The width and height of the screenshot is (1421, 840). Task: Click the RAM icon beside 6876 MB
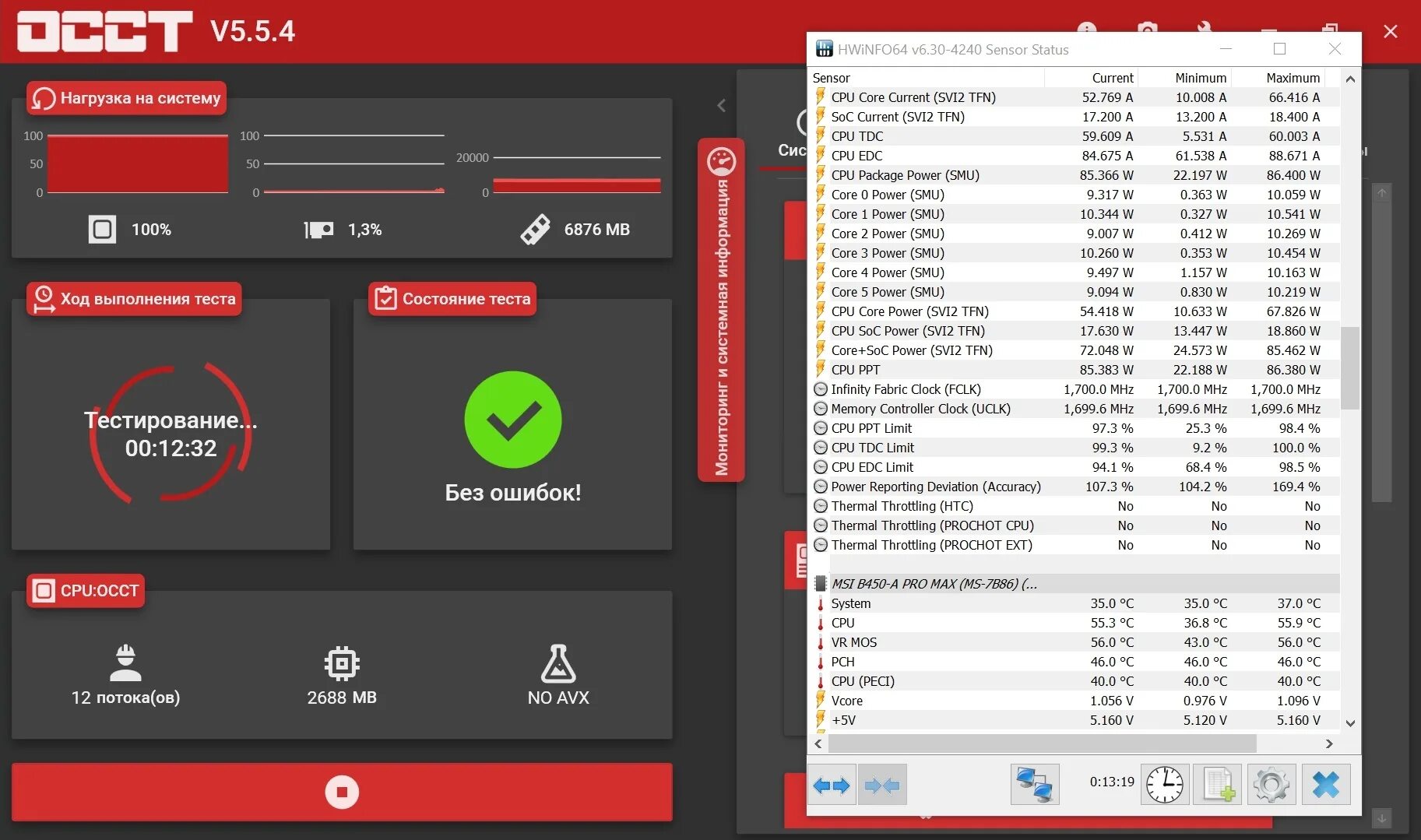point(535,230)
